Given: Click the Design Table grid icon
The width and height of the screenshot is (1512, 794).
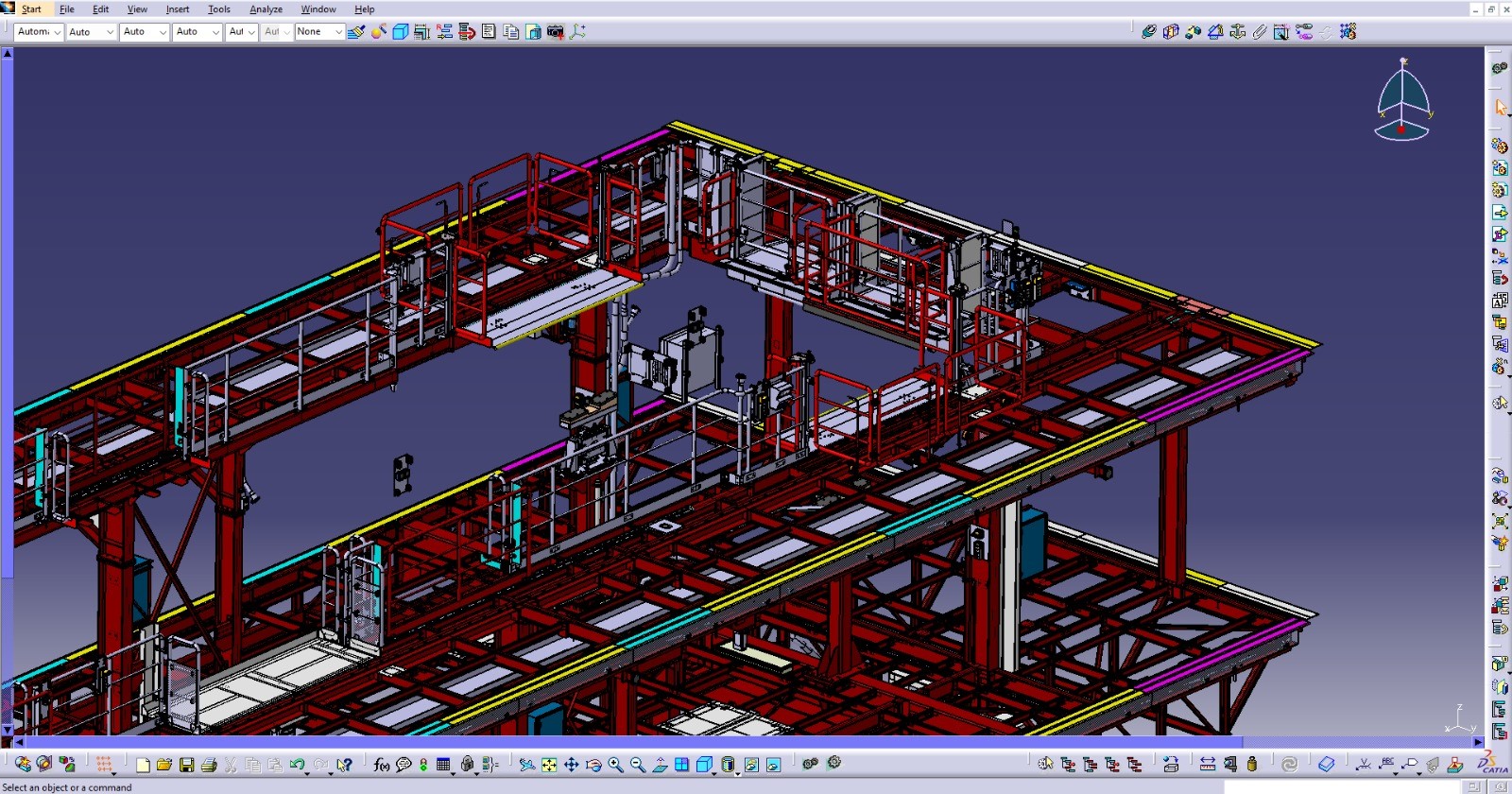Looking at the screenshot, I should pos(444,765).
